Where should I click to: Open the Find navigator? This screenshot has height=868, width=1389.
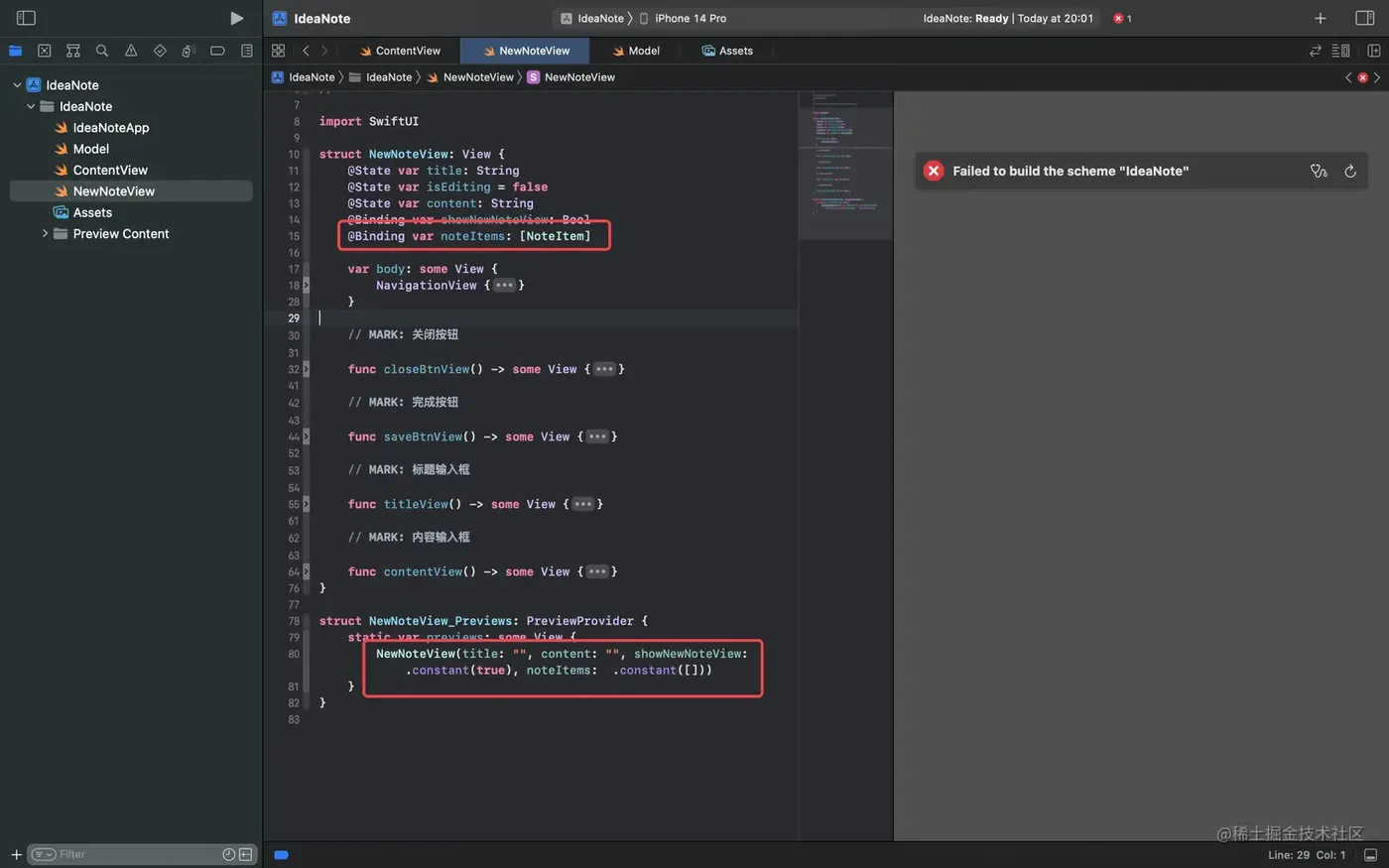coord(101,51)
